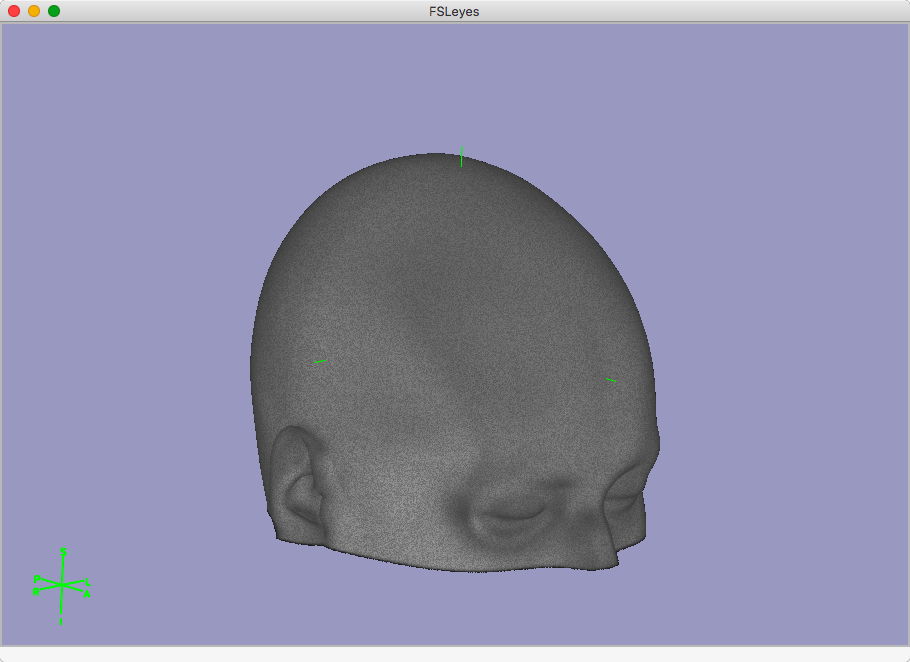The image size is (910, 662).
Task: Select the P label on orientation guide
Action: point(36,578)
